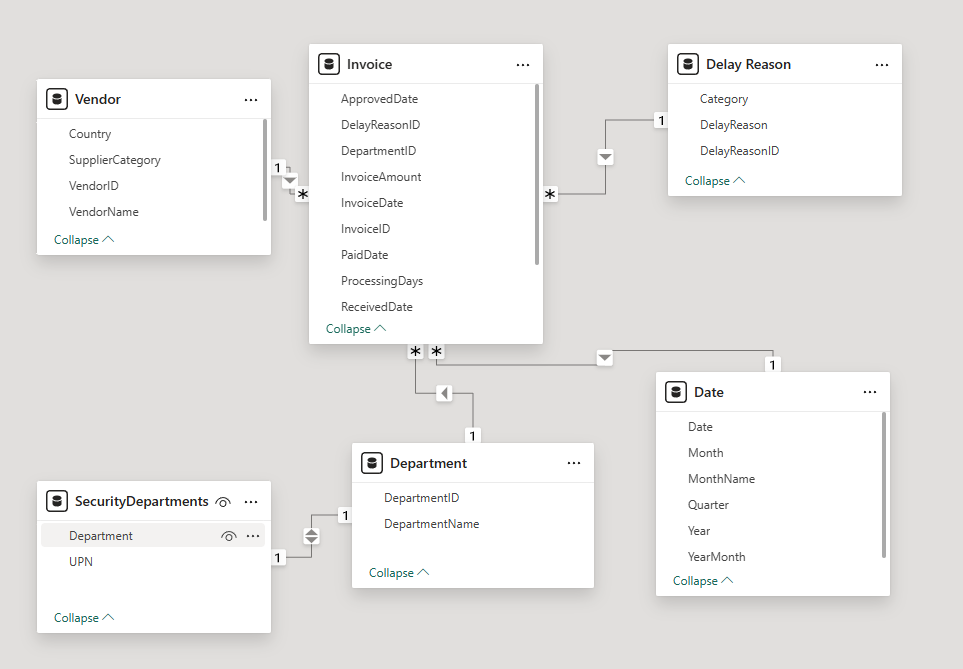Toggle visibility eye in SecurityDepartments table header
This screenshot has height=669, width=963.
point(223,501)
